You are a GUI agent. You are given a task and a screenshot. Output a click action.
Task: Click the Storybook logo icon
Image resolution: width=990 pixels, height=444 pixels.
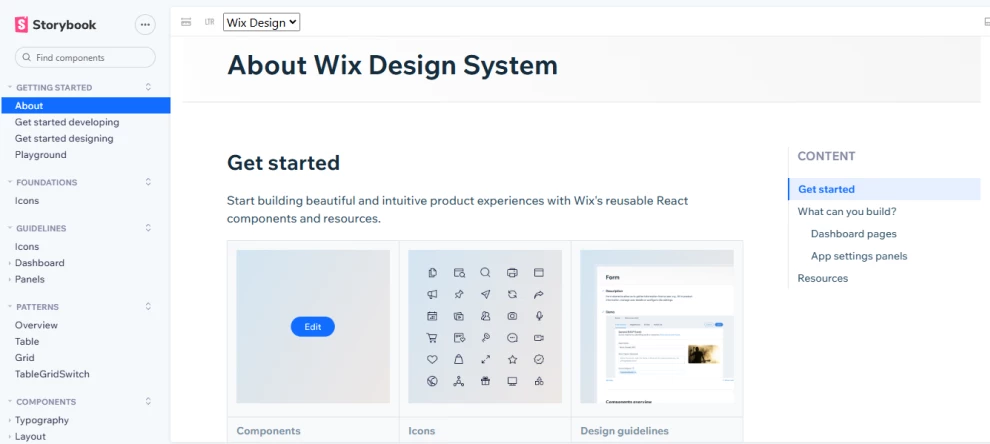21,25
